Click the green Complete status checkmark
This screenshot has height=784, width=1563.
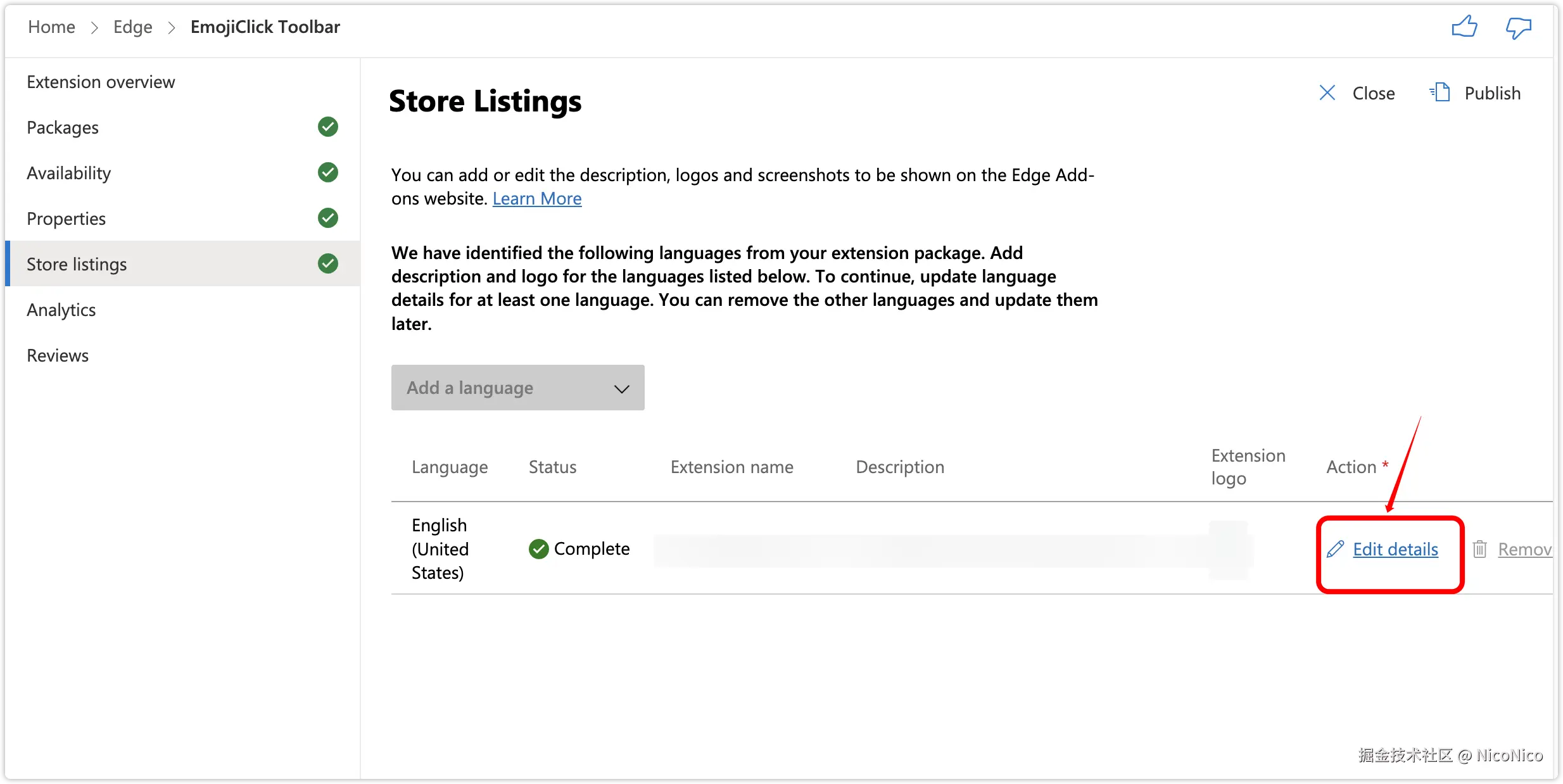pyautogui.click(x=538, y=549)
